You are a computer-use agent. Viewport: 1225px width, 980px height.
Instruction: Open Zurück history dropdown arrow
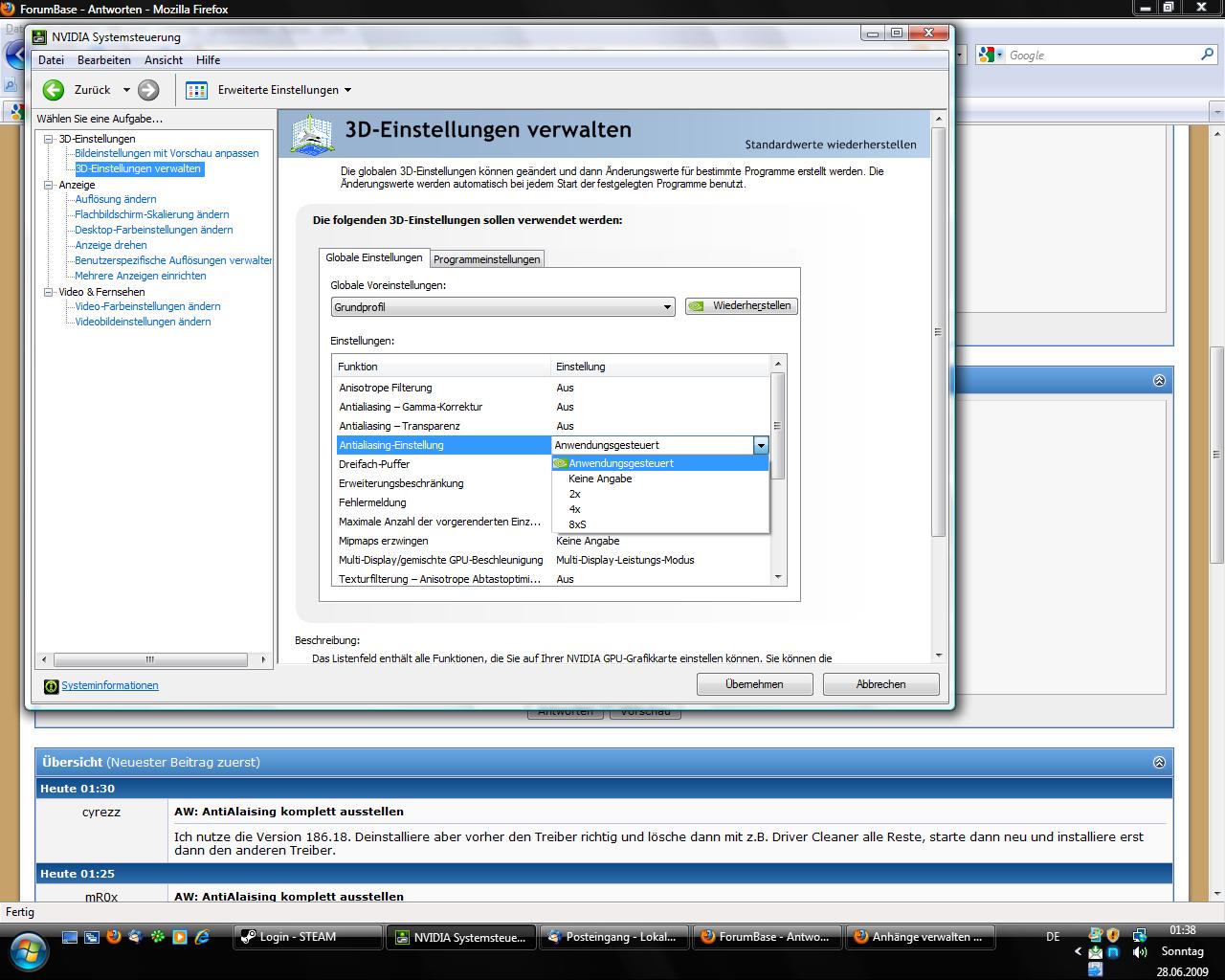click(x=126, y=90)
